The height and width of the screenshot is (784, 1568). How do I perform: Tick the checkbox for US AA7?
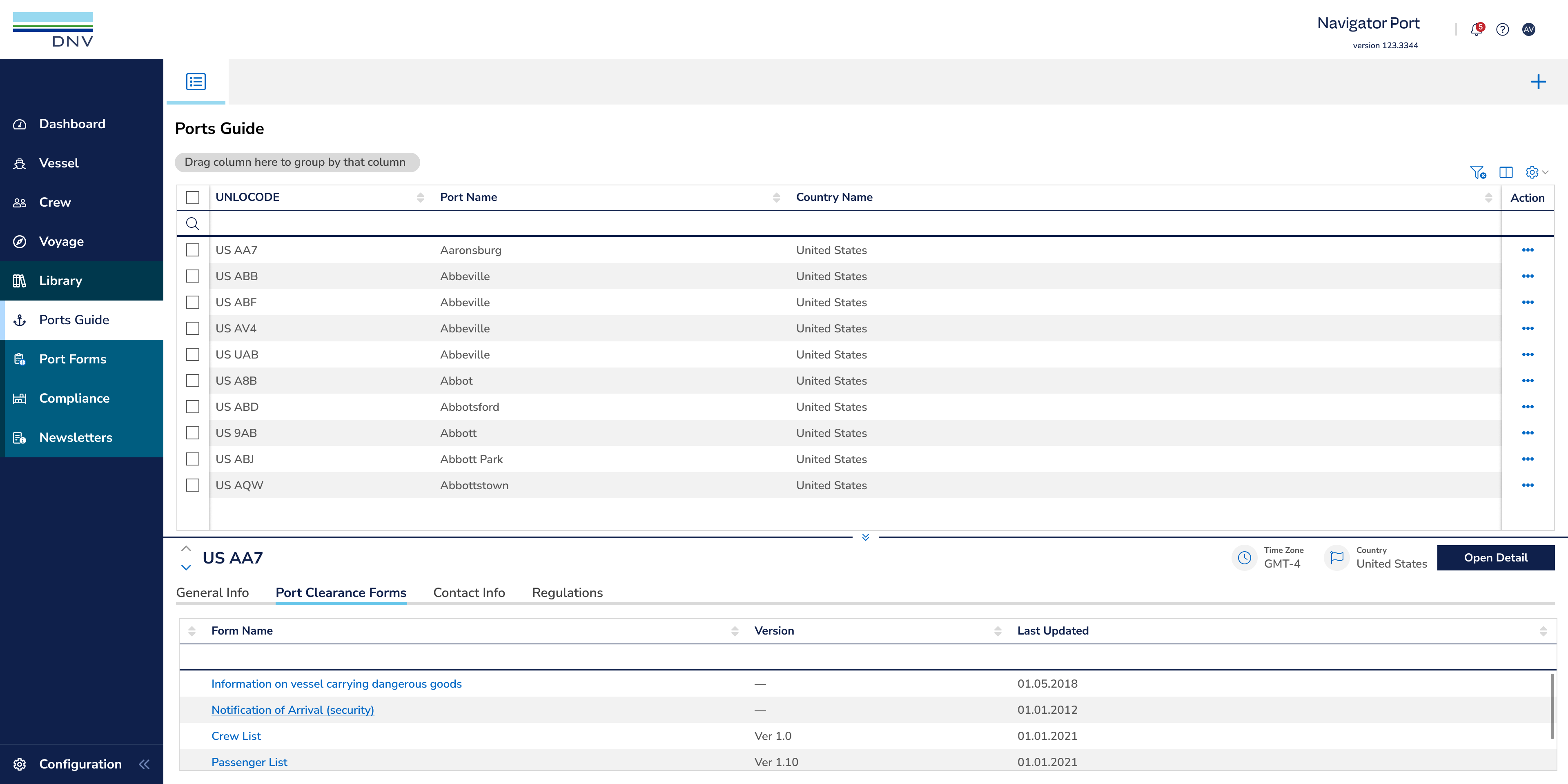192,250
